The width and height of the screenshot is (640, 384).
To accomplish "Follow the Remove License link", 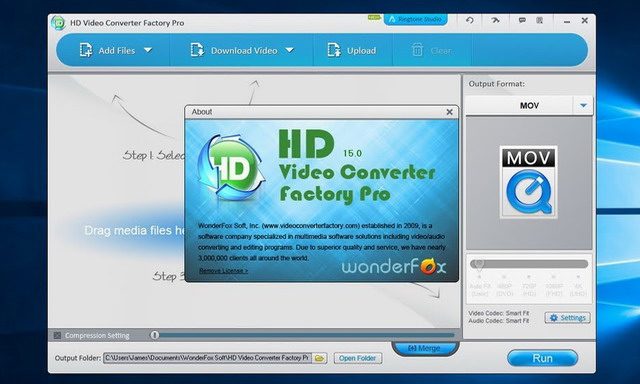I will tap(223, 271).
